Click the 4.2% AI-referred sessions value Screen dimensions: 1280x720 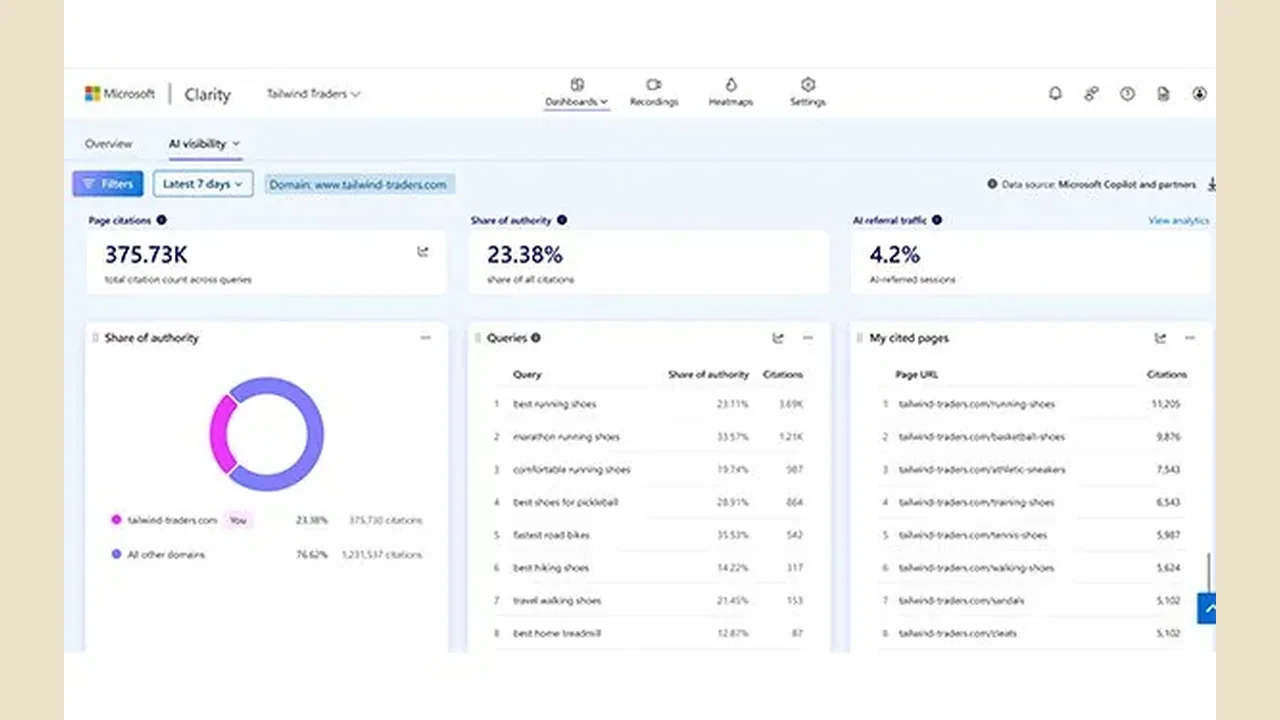click(894, 255)
